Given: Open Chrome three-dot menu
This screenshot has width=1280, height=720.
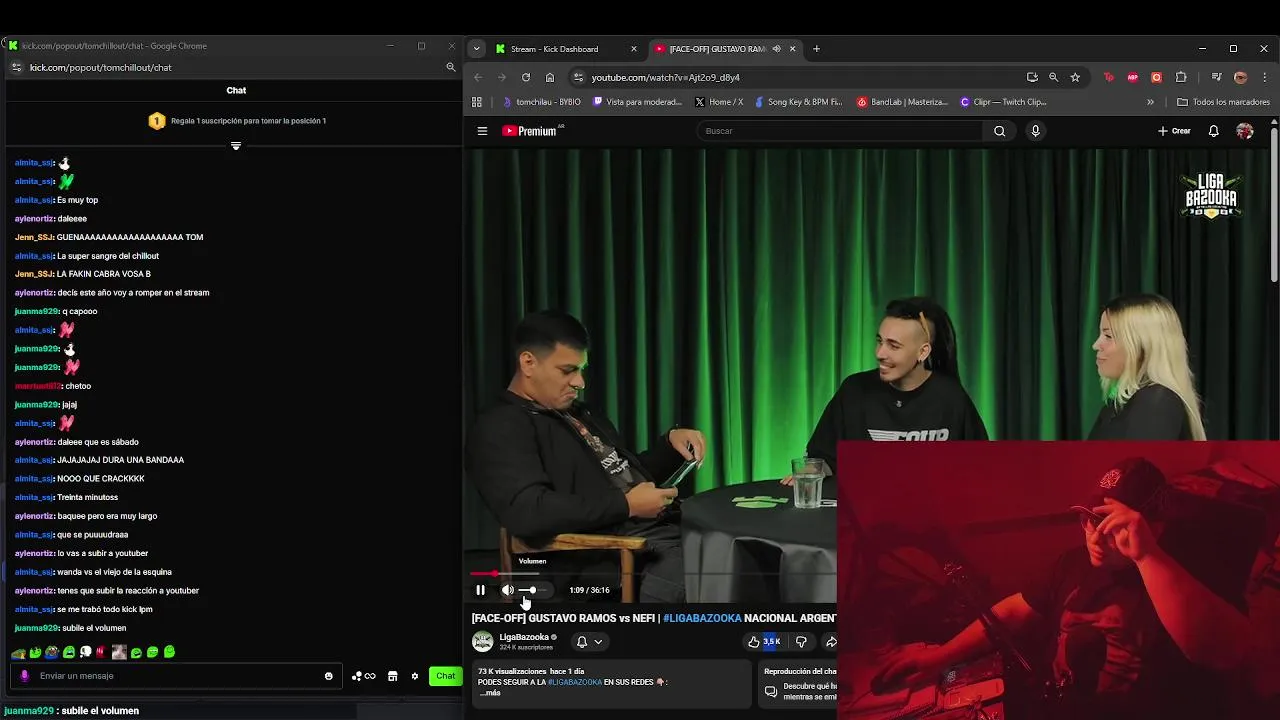Looking at the screenshot, I should (1264, 77).
